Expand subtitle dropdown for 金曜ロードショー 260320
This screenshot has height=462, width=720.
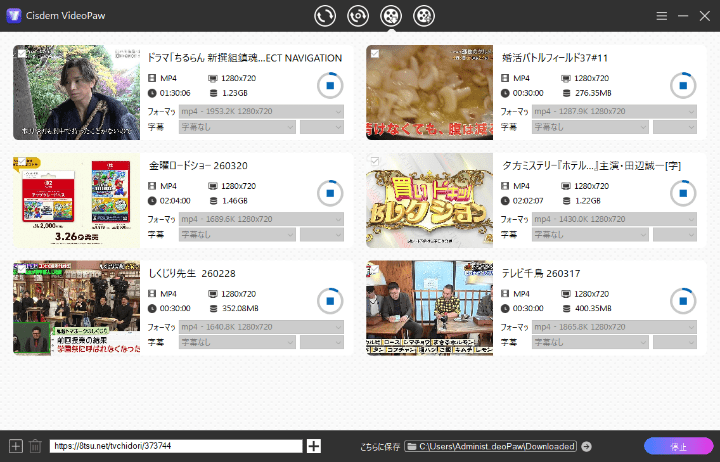pos(237,234)
